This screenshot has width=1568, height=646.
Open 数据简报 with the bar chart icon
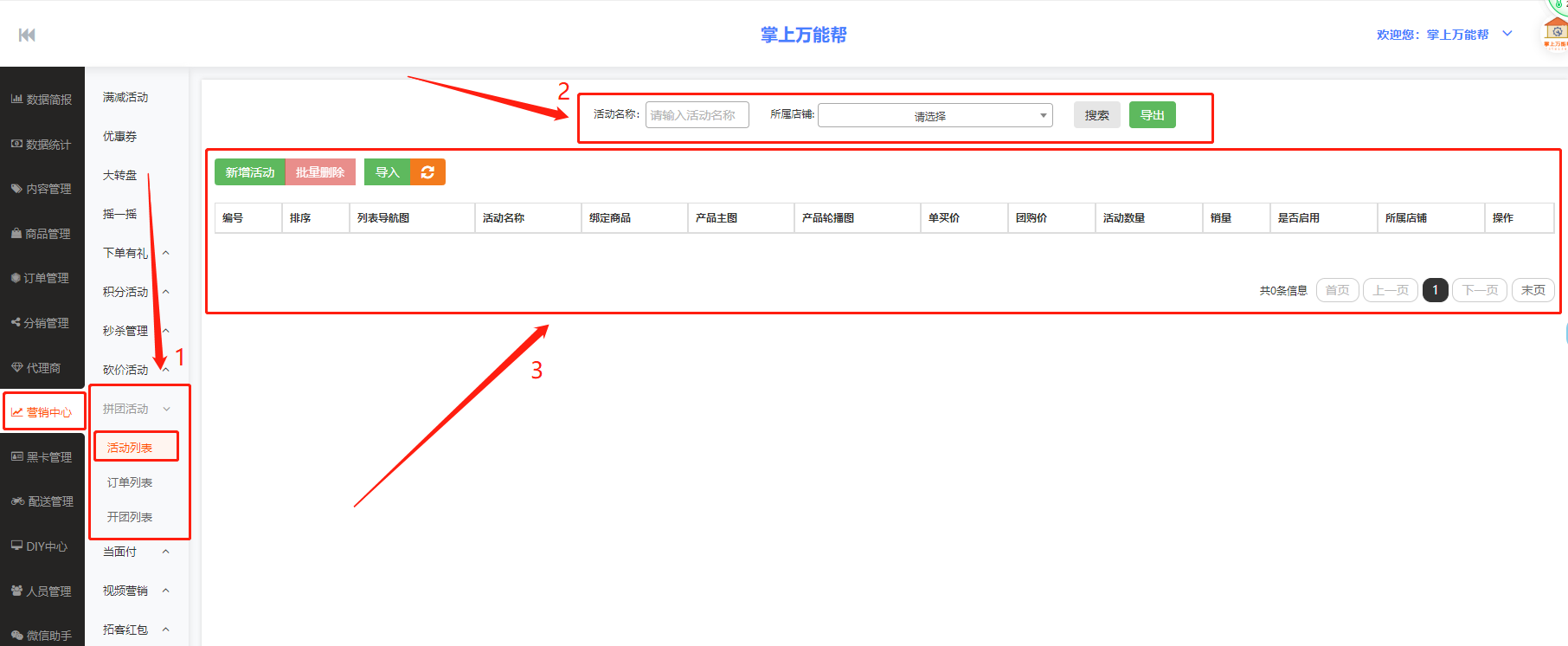[x=42, y=100]
